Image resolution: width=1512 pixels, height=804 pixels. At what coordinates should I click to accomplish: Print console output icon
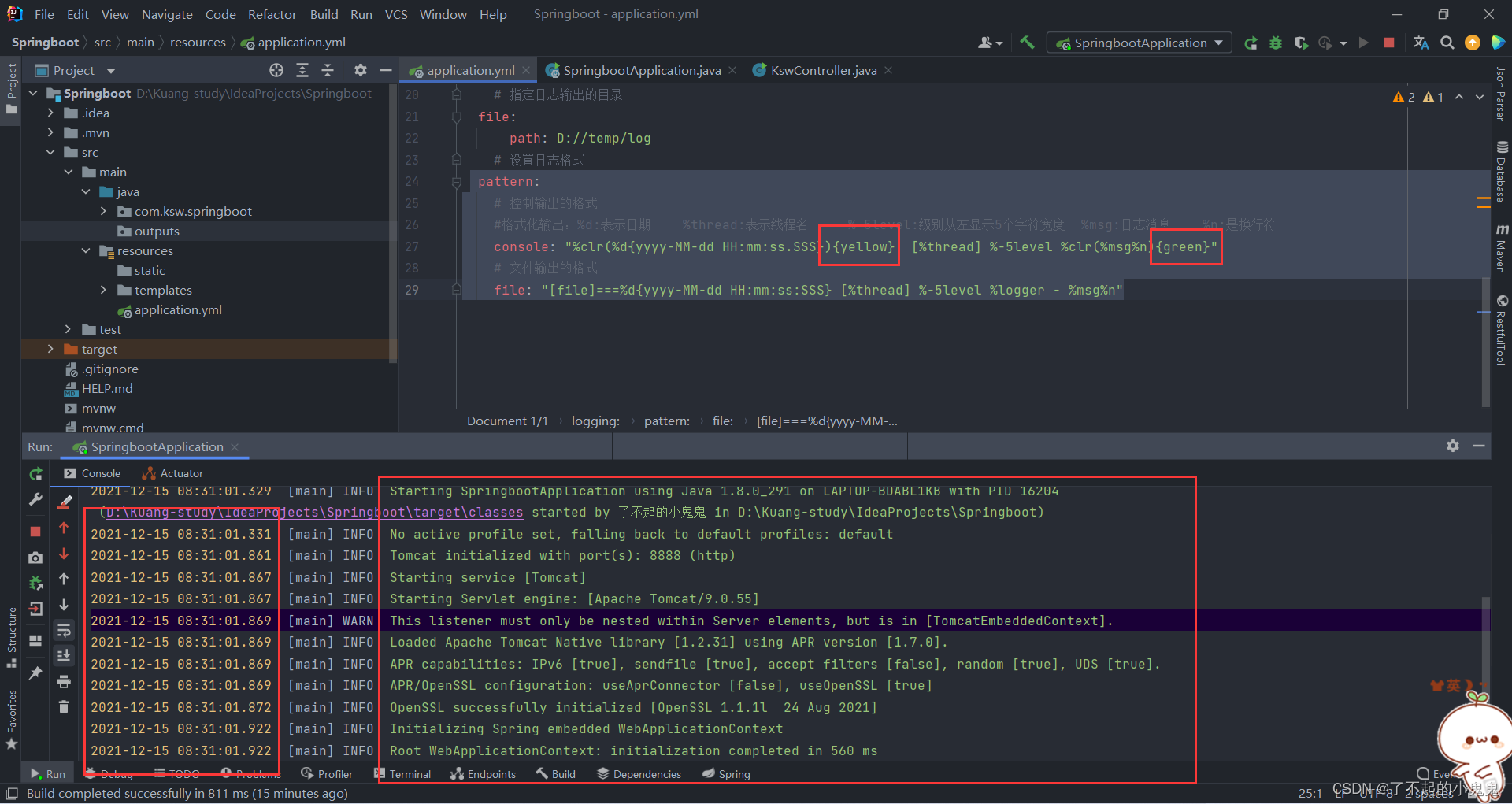pyautogui.click(x=64, y=681)
